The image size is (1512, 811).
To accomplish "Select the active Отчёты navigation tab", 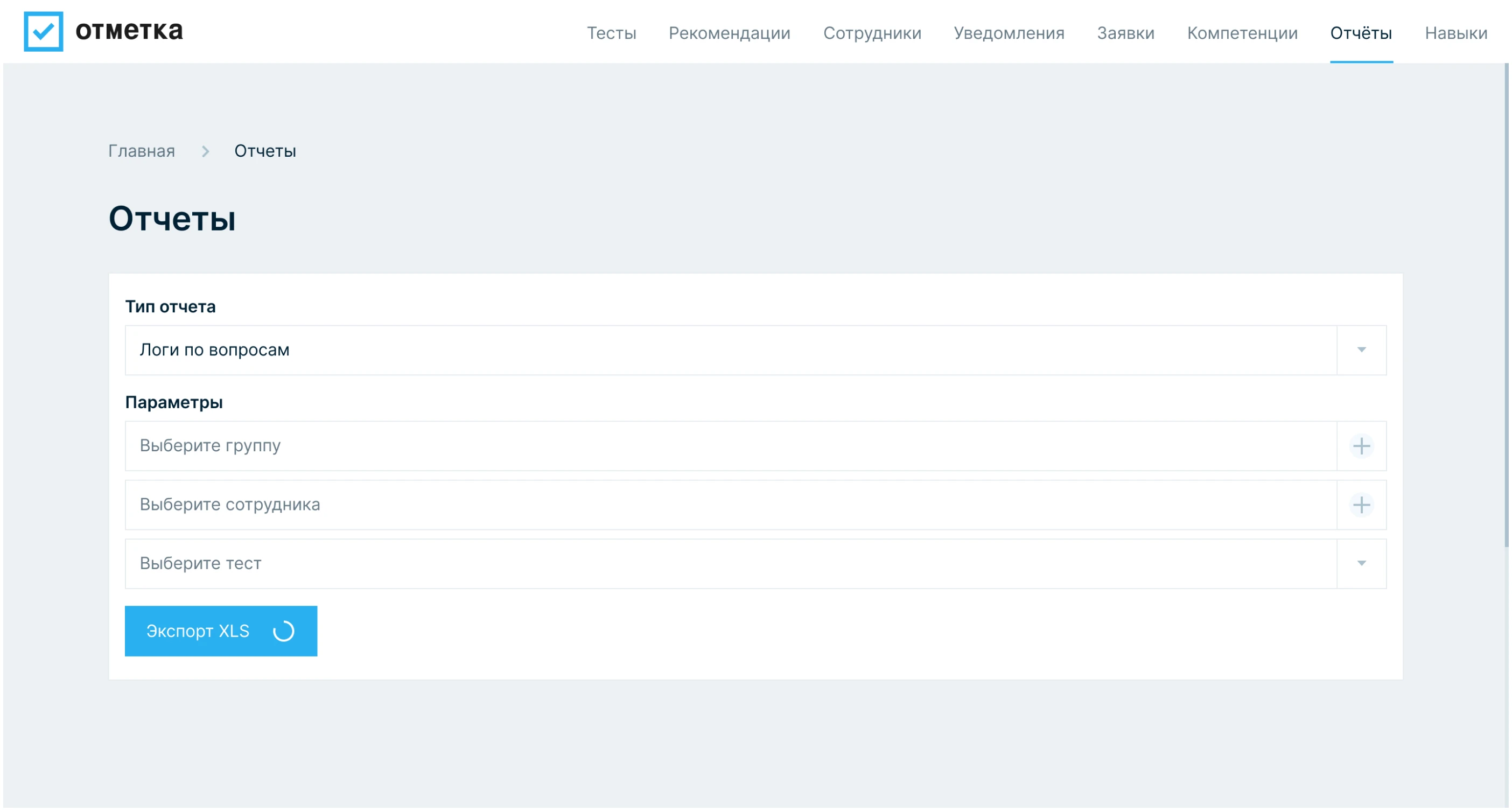I will (x=1361, y=33).
